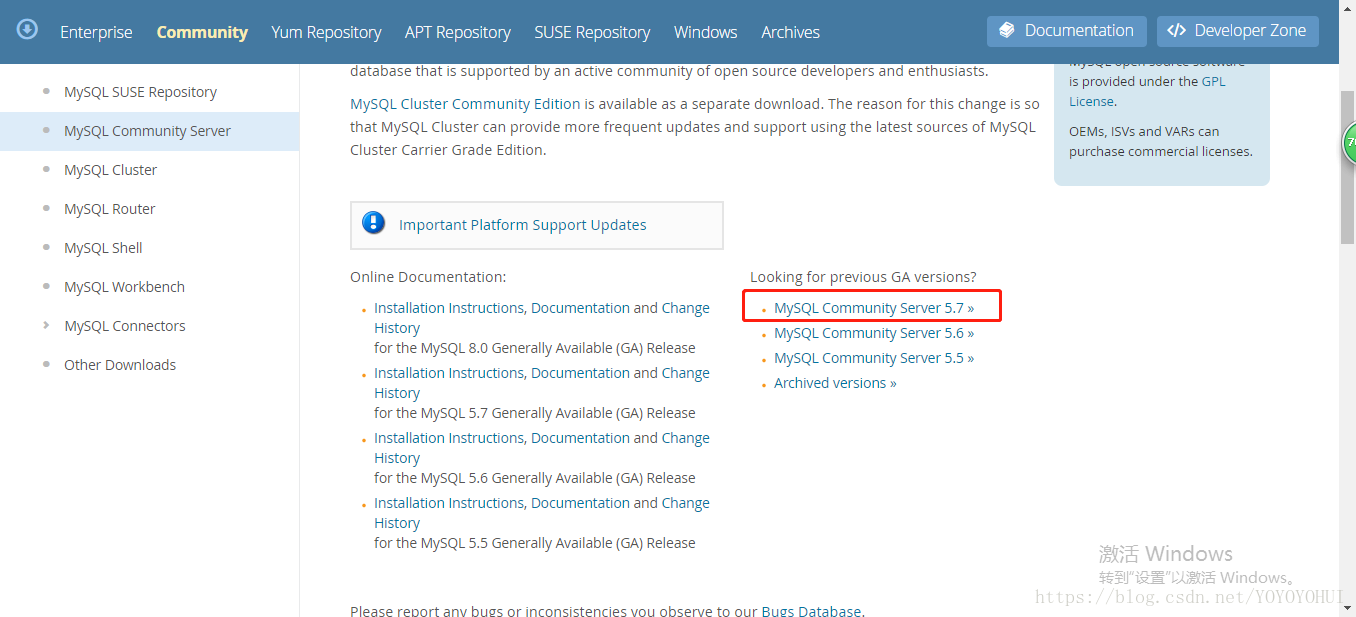Open Installation Instructions link for MySQL 5.7
The height and width of the screenshot is (617, 1356).
coord(449,373)
